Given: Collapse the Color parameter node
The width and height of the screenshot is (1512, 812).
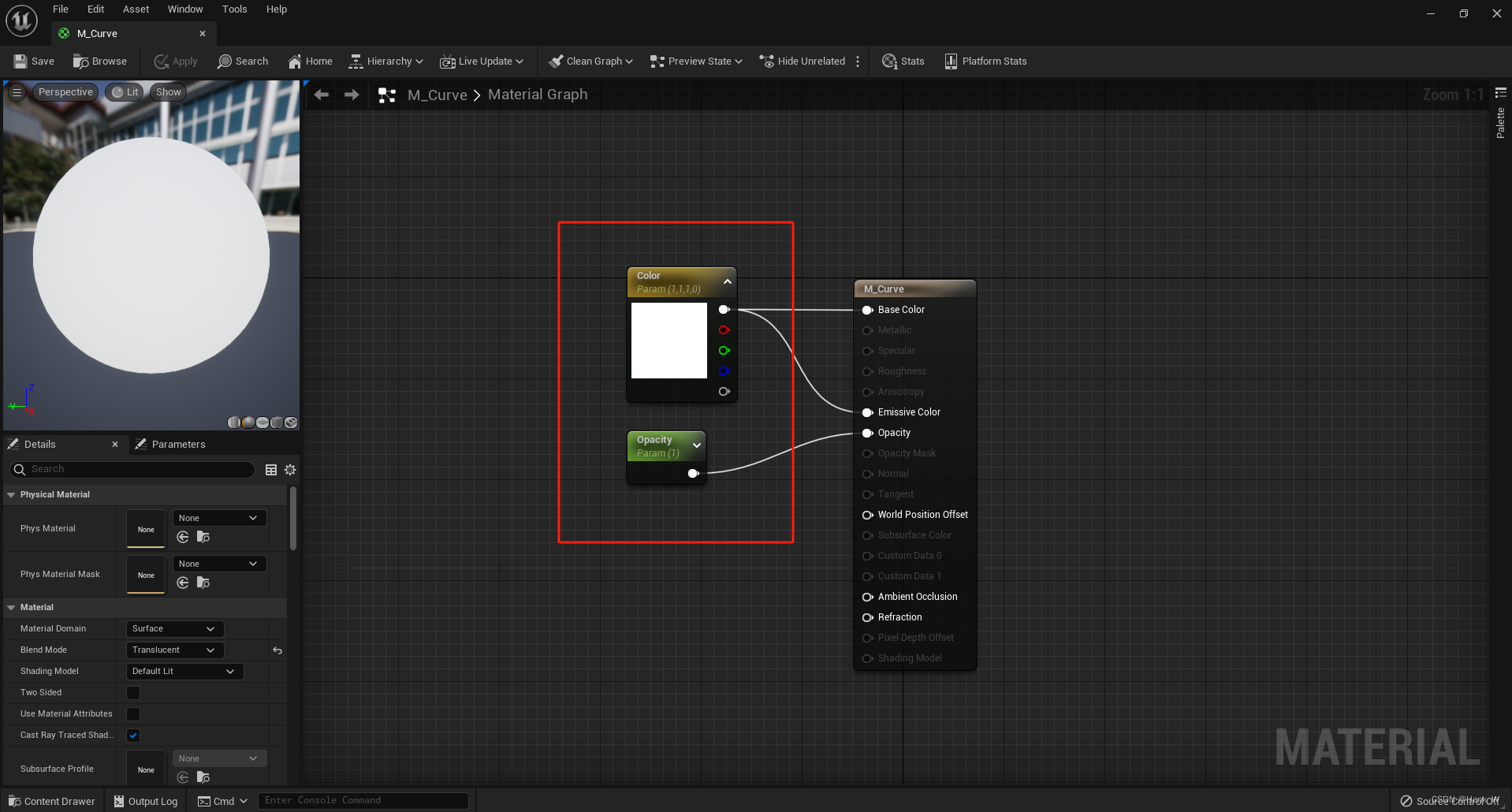Looking at the screenshot, I should pyautogui.click(x=727, y=280).
